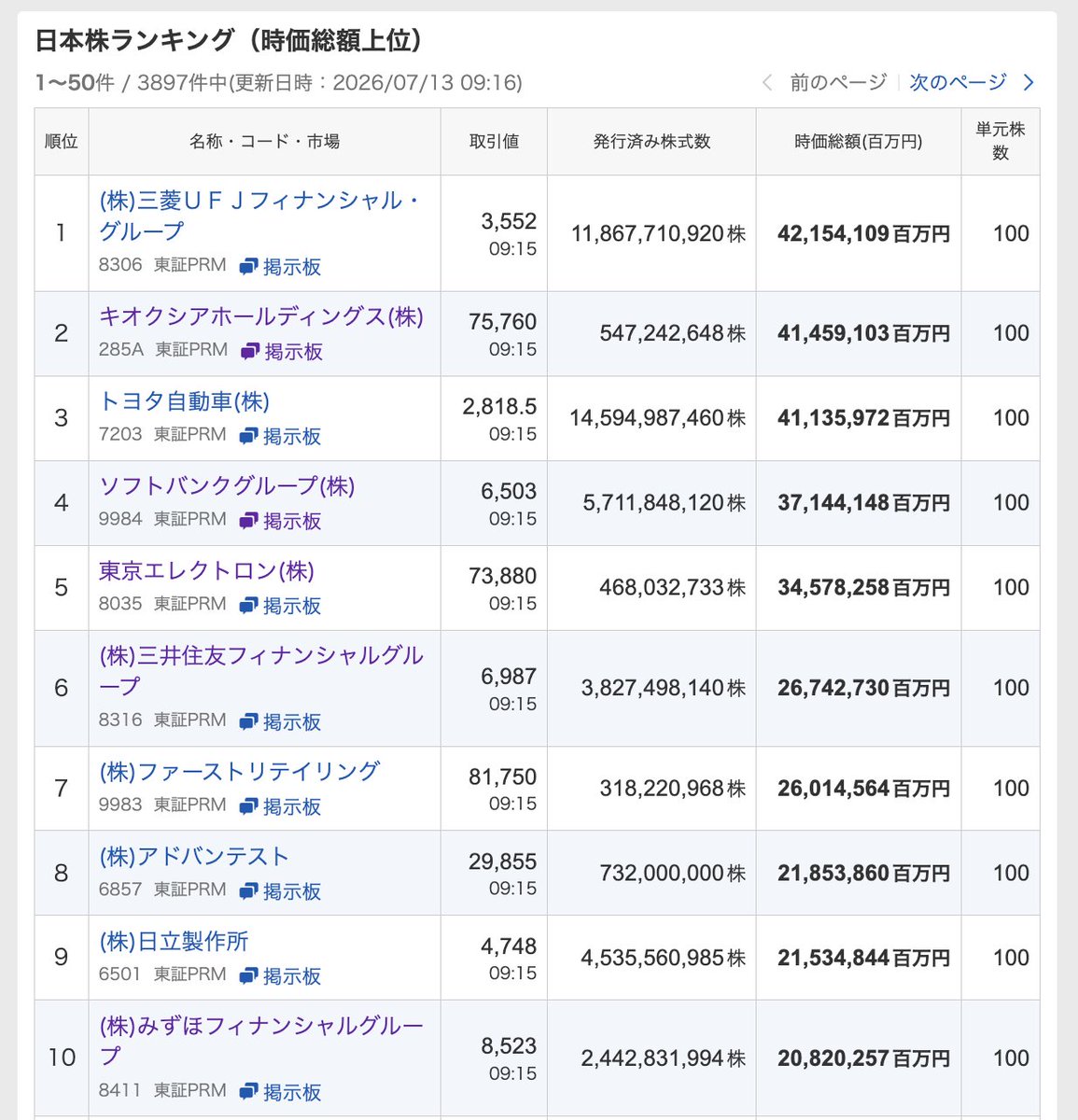Open トヨタ自動車 stock link
Image resolution: width=1078 pixels, height=1120 pixels.
tap(184, 401)
